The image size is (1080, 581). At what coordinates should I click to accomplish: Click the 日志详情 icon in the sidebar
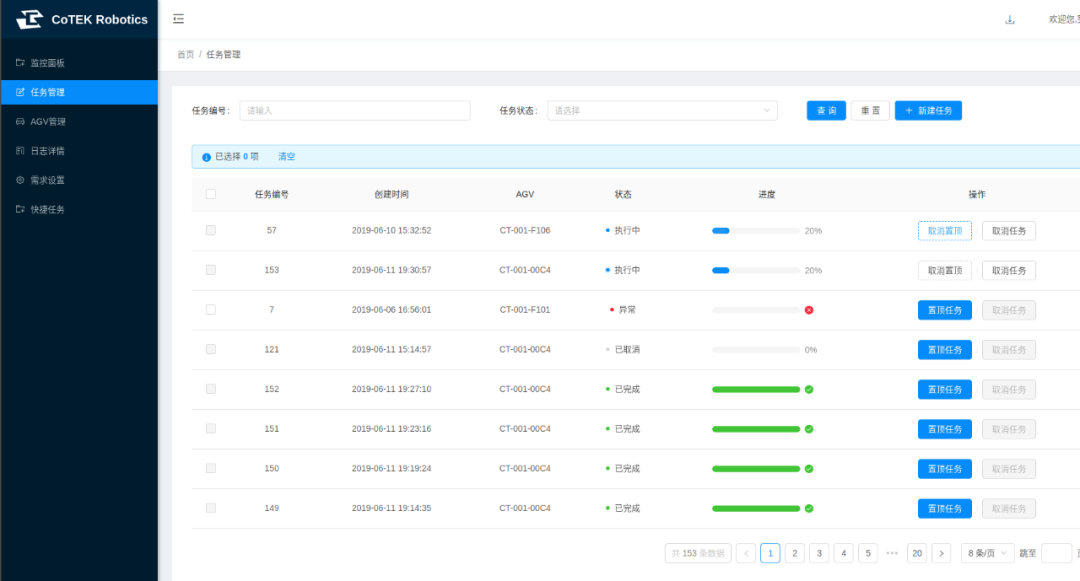pos(20,151)
